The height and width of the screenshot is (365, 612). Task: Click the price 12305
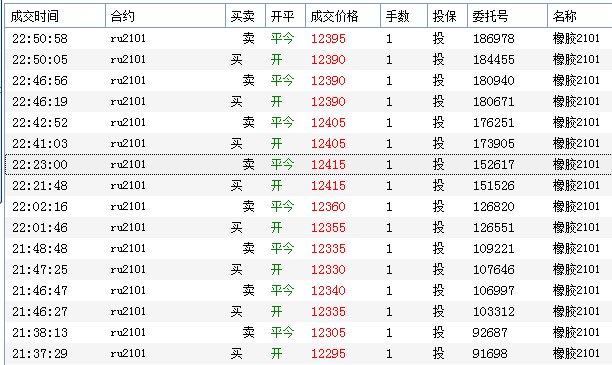pos(328,333)
